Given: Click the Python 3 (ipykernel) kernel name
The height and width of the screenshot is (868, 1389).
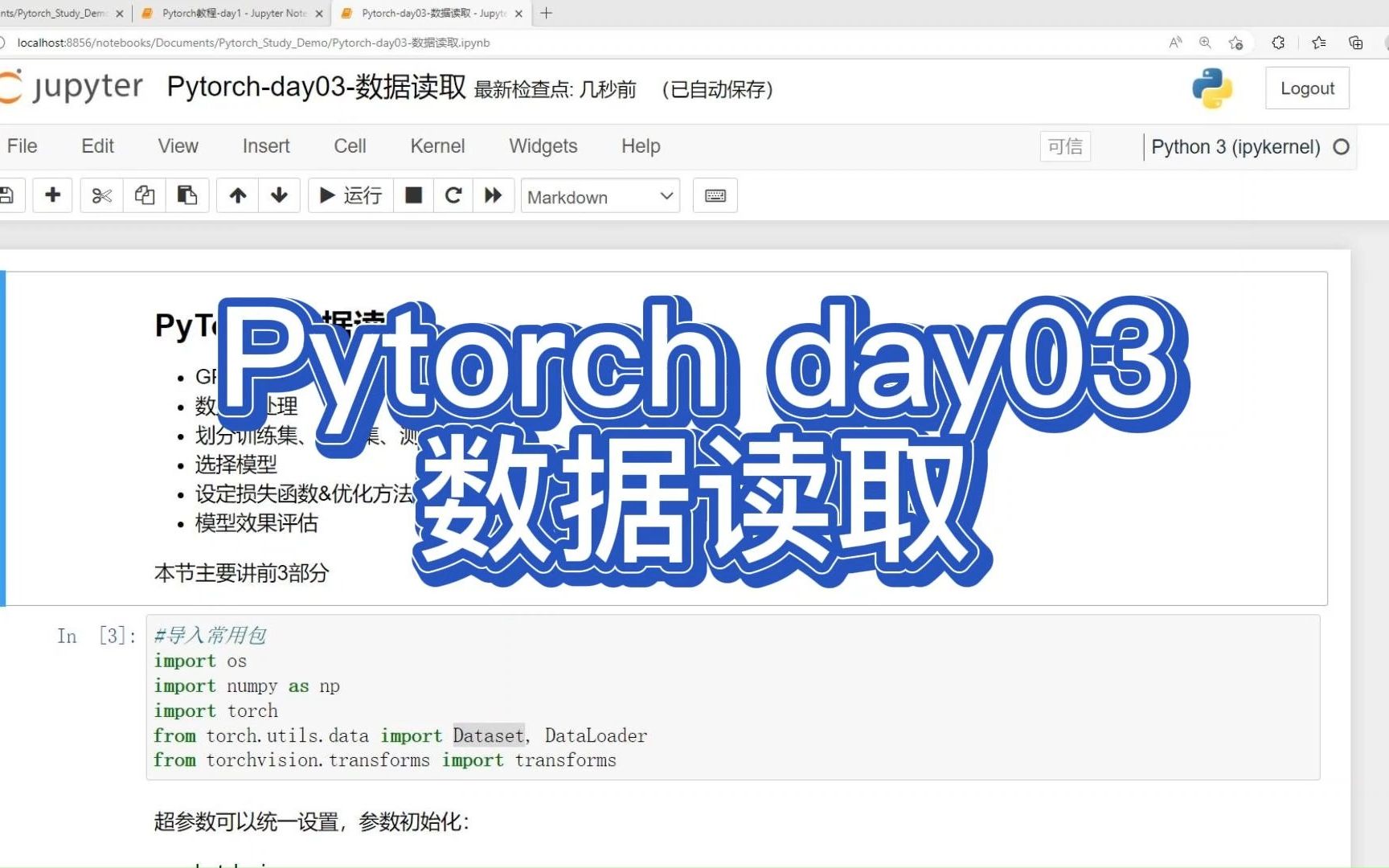Looking at the screenshot, I should (x=1236, y=147).
